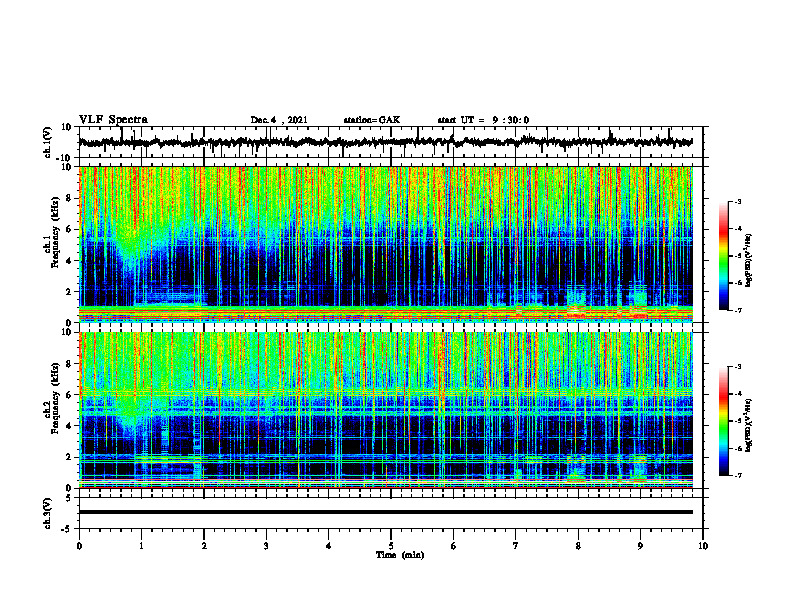Click time-axis tick label "0"

point(79,546)
